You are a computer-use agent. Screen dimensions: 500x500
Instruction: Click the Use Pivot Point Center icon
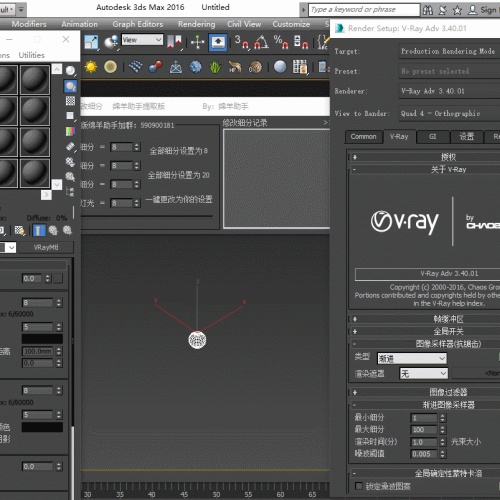[174, 42]
